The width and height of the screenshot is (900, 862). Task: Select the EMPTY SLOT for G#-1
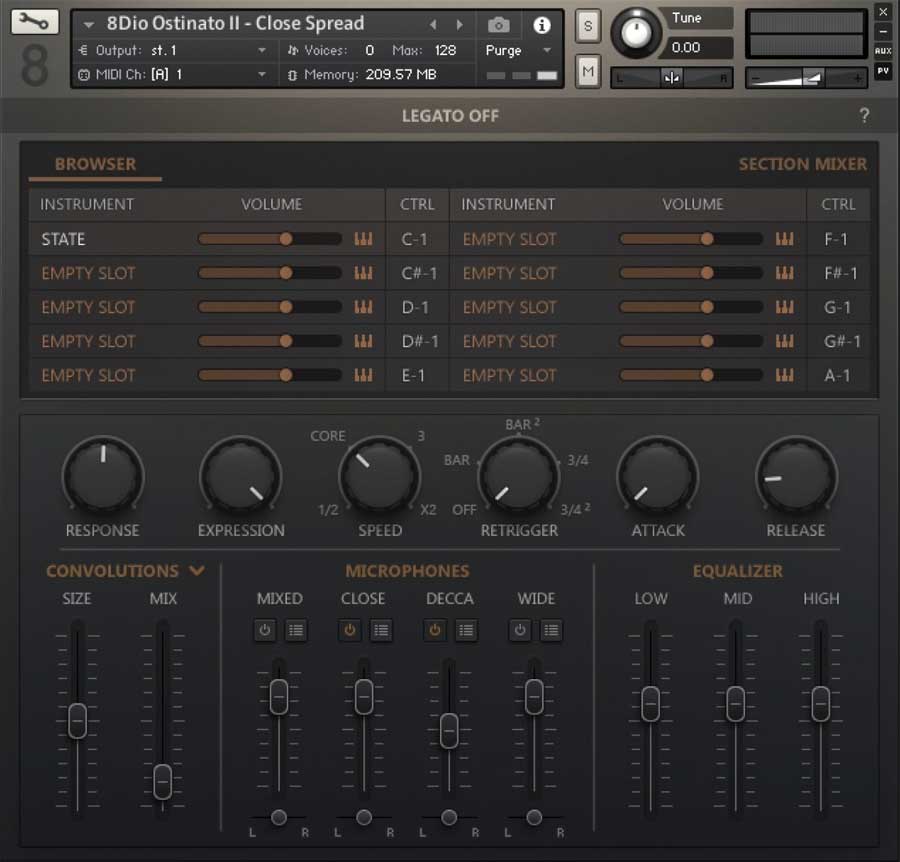(510, 341)
